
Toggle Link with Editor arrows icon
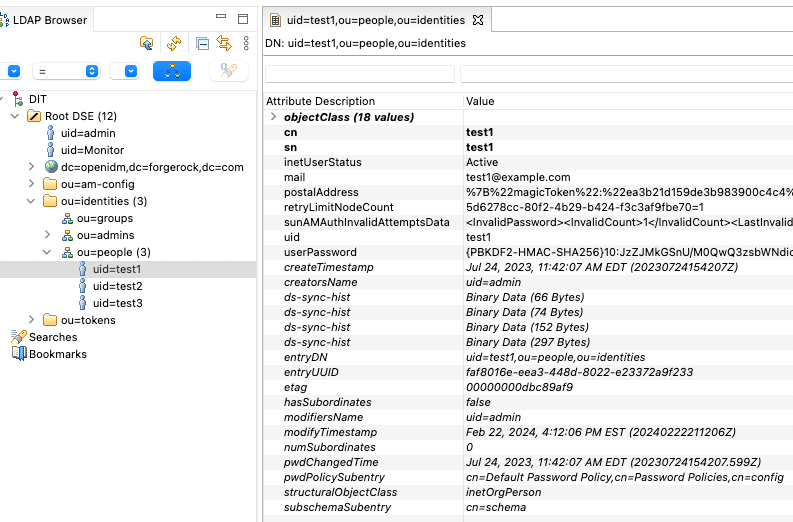(224, 44)
